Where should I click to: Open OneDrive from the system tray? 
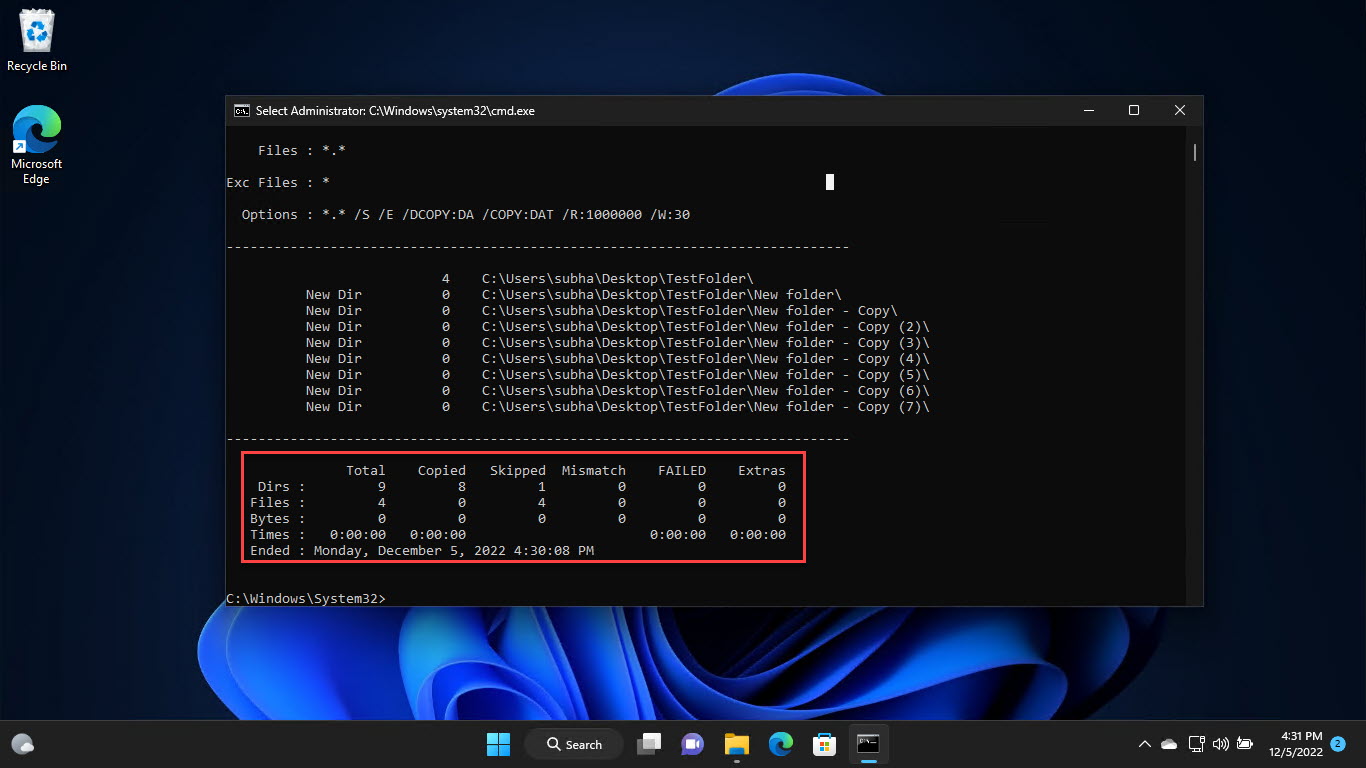(x=1168, y=744)
